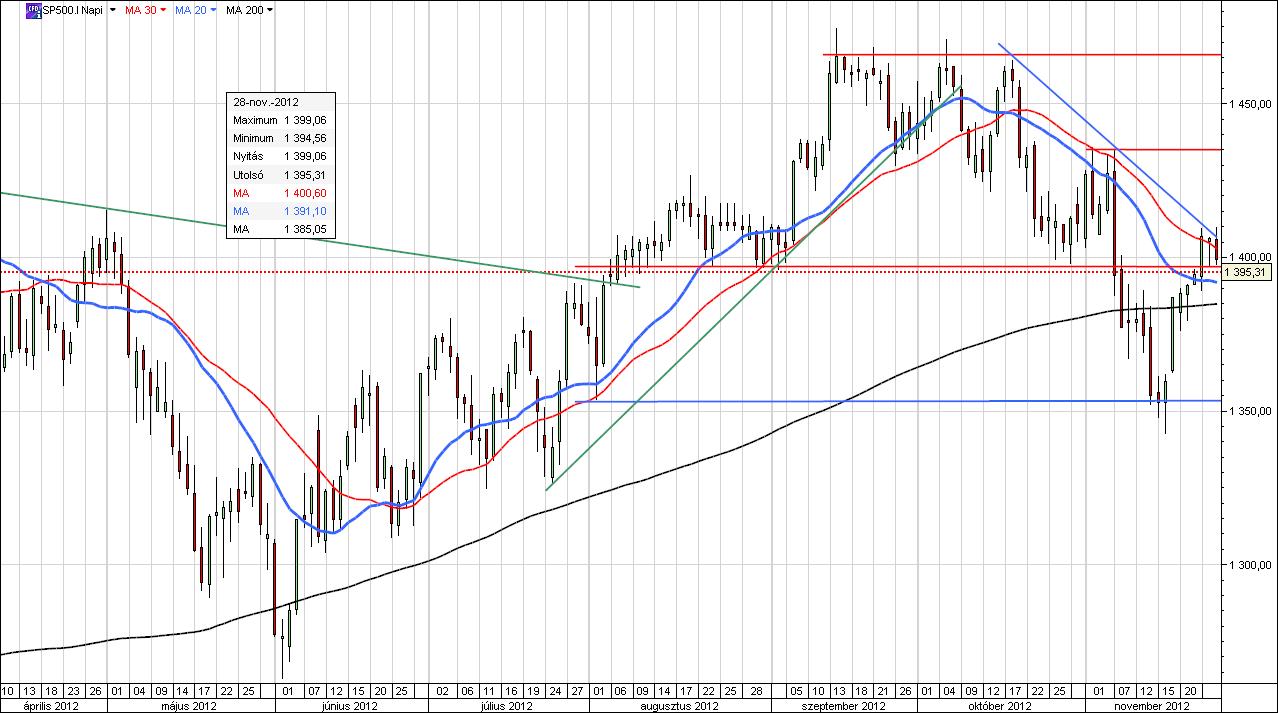Select the Maximum 1 399,06 row
The image size is (1278, 713).
tap(281, 120)
